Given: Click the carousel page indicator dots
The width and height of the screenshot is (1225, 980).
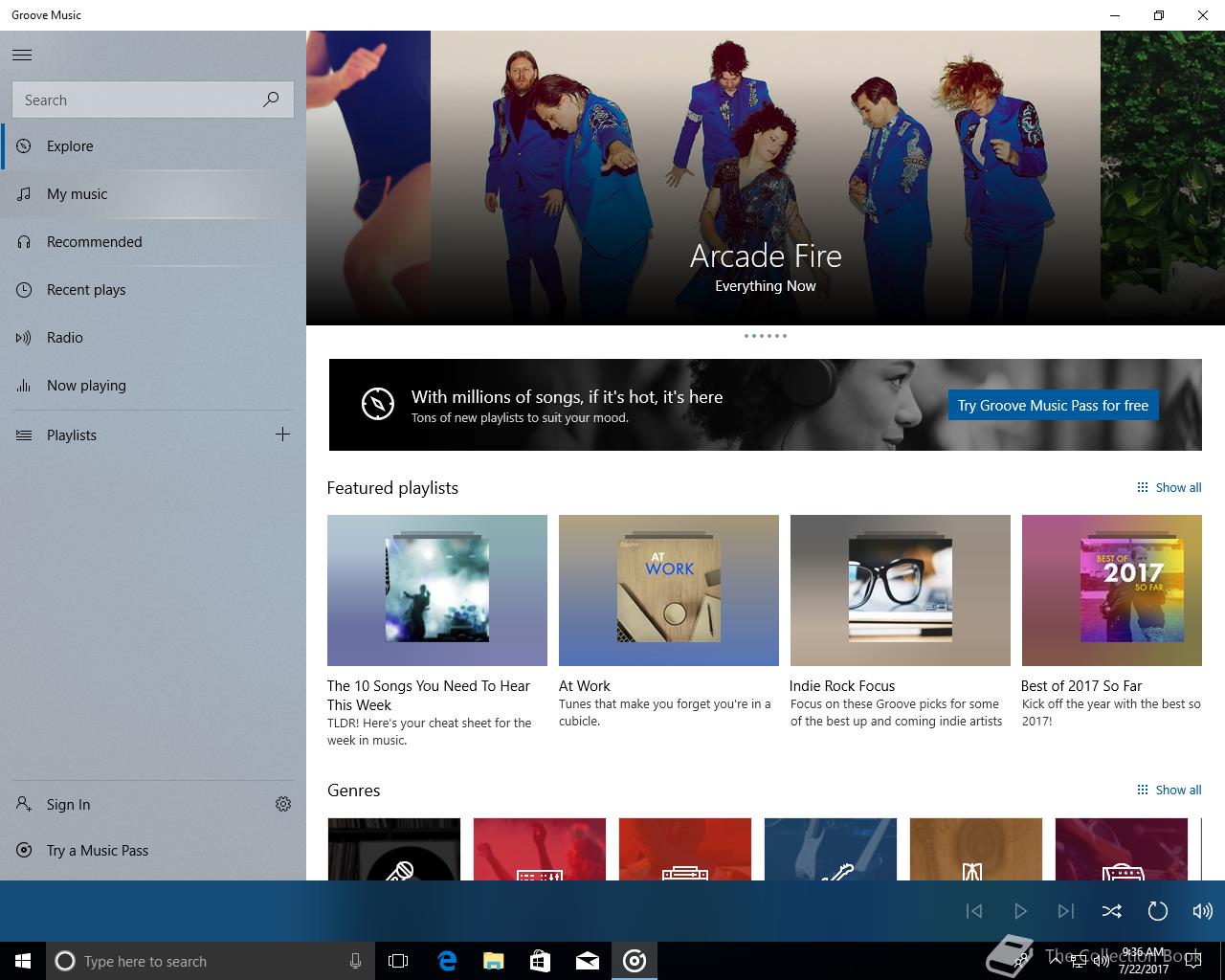Looking at the screenshot, I should click(766, 336).
